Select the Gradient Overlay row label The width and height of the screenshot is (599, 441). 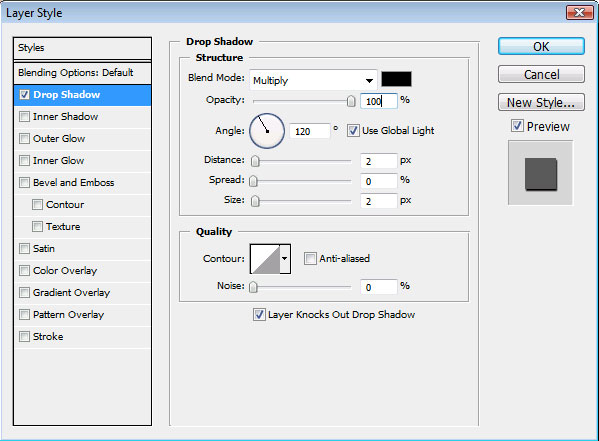(71, 293)
